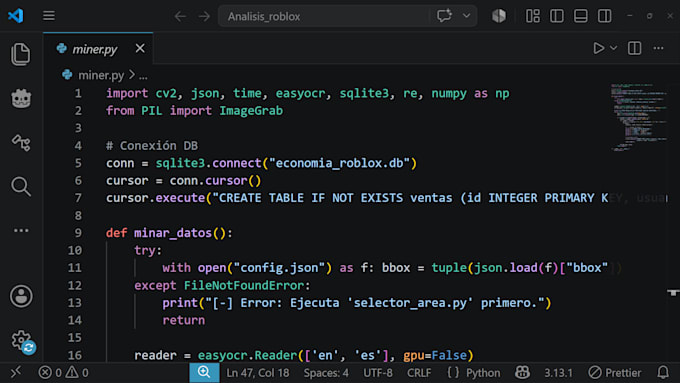Image resolution: width=680 pixels, height=383 pixels.
Task: Click miner.py in the breadcrumb
Action: pos(101,75)
